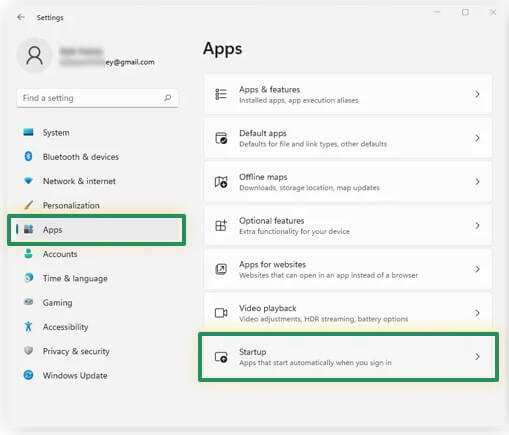509x435 pixels.
Task: Expand Apps & features chevron
Action: [477, 94]
